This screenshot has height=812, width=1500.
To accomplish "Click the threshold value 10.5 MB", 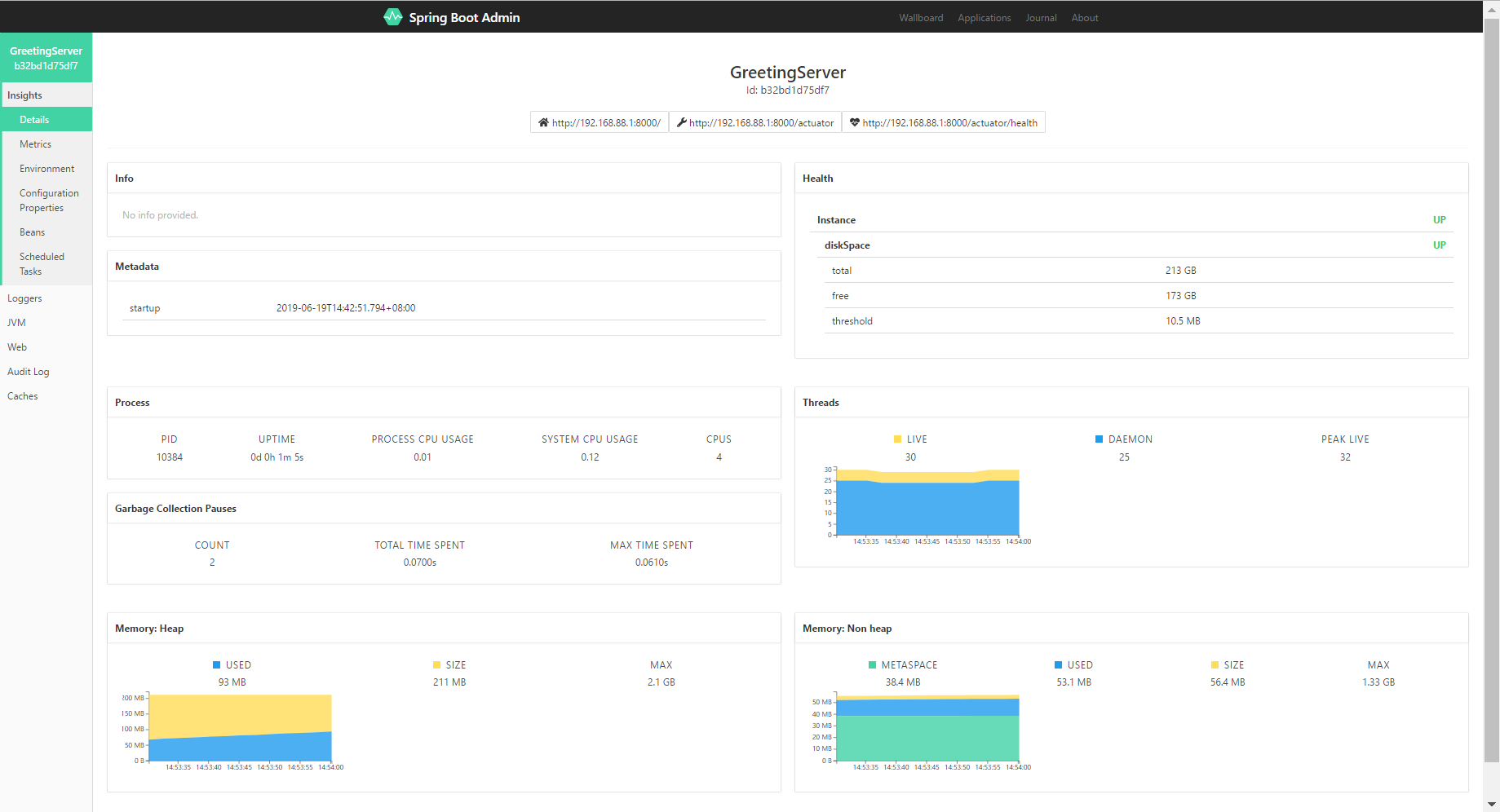I will pos(1183,321).
